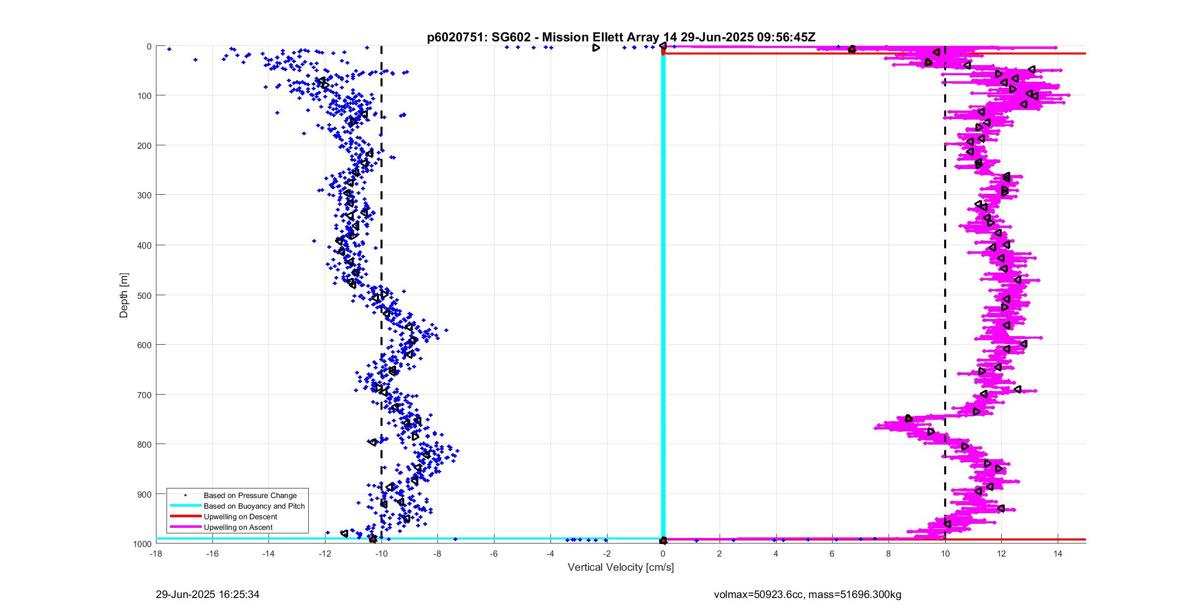Click legend entry 'Upwelling on Ascent'
The image size is (1200, 611).
pos(239,527)
